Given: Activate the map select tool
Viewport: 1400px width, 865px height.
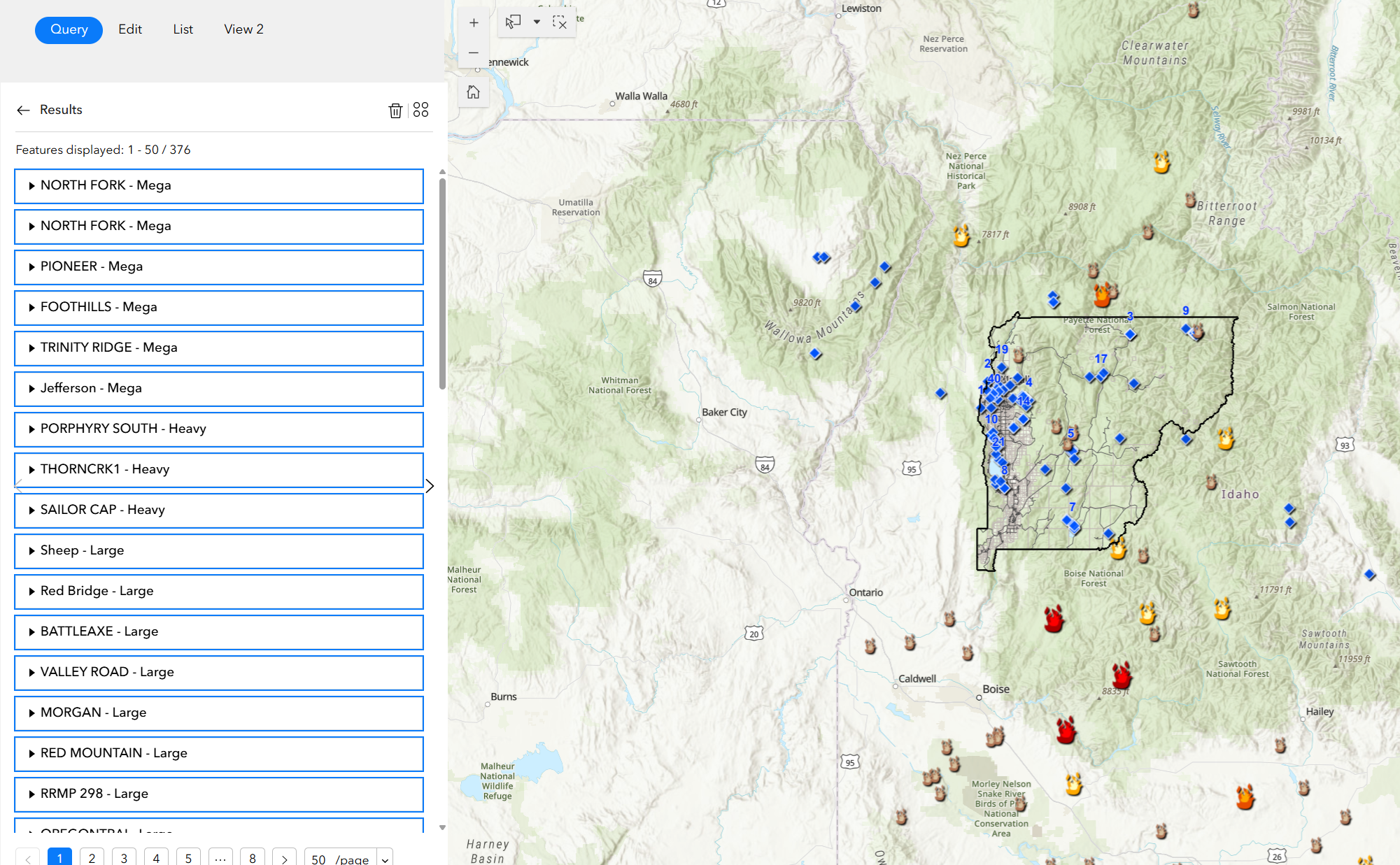Looking at the screenshot, I should point(514,22).
